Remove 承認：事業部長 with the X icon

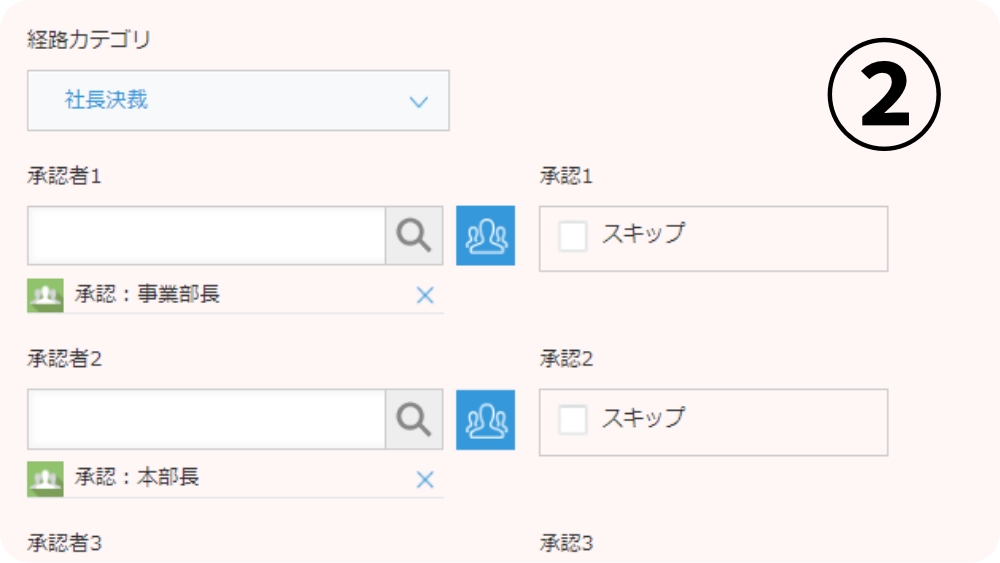(x=425, y=295)
